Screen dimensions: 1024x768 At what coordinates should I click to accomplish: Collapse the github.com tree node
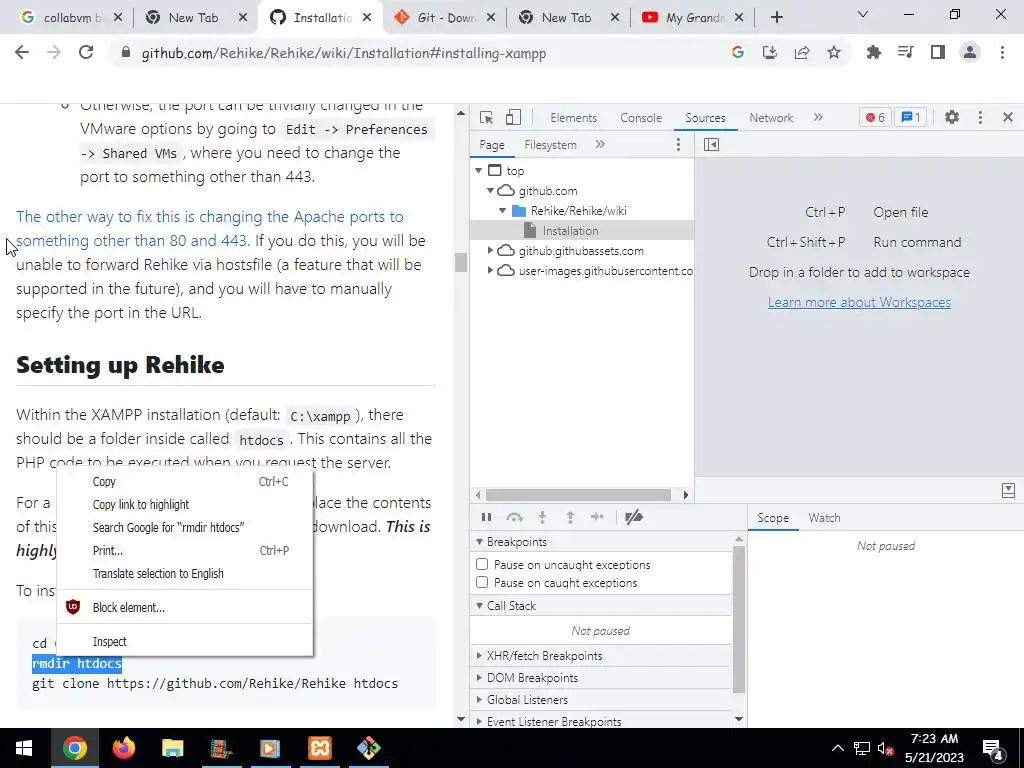pos(490,191)
